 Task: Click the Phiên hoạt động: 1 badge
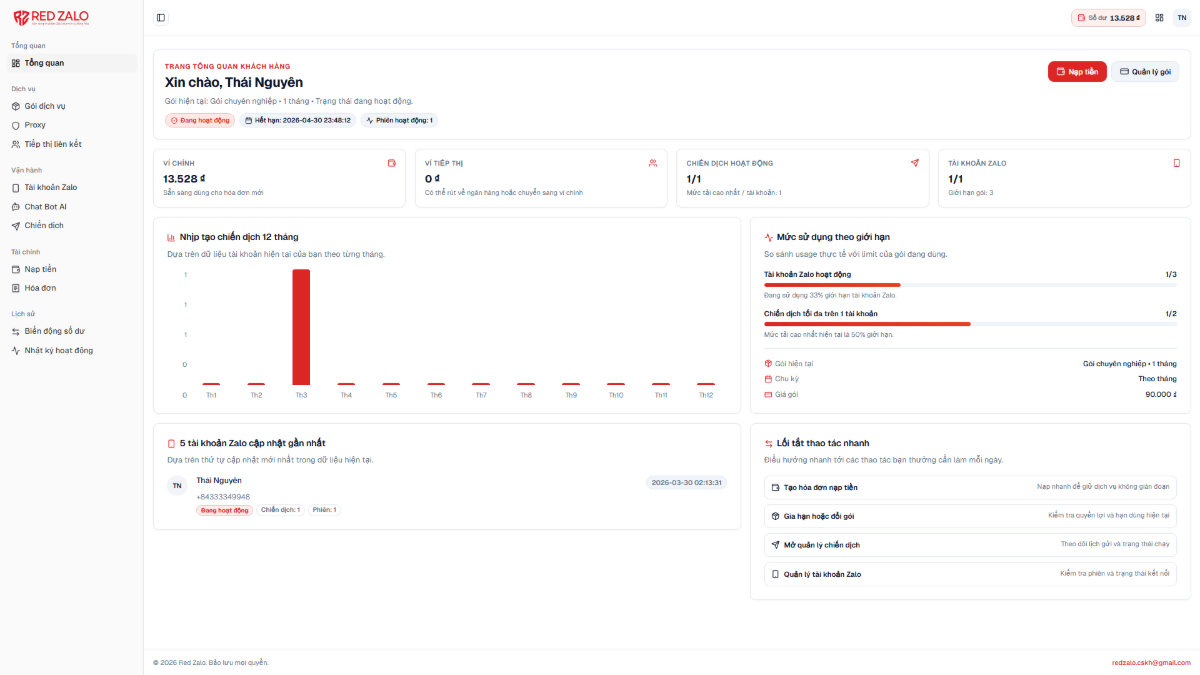point(399,120)
